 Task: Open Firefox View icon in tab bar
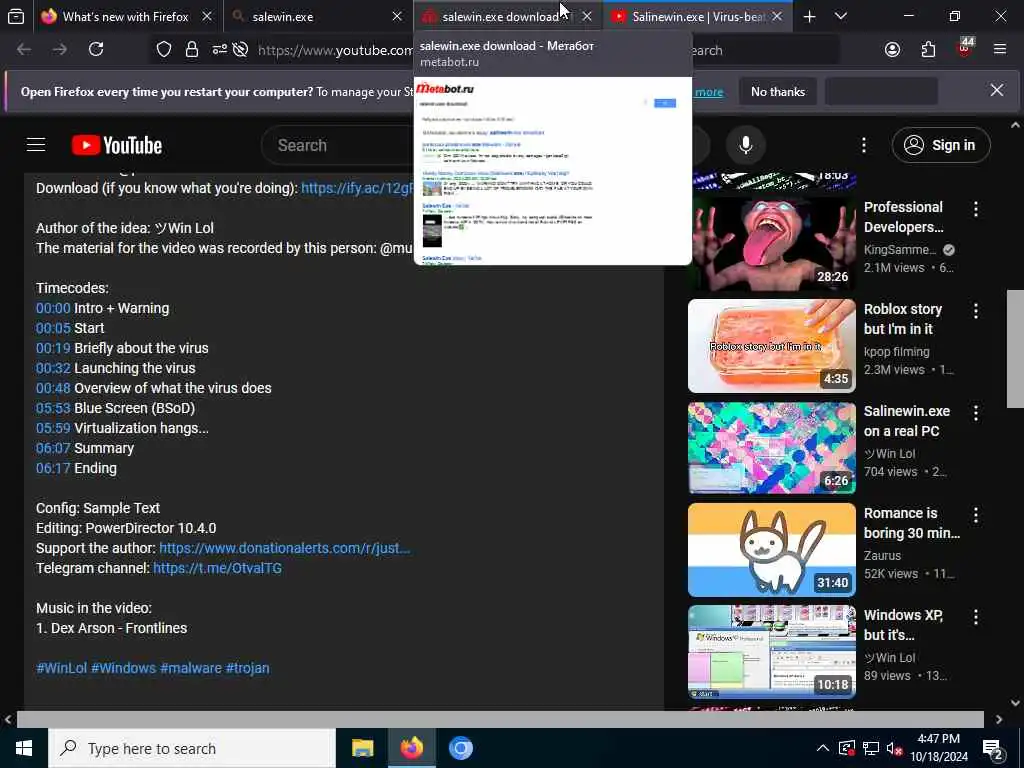pyautogui.click(x=16, y=16)
